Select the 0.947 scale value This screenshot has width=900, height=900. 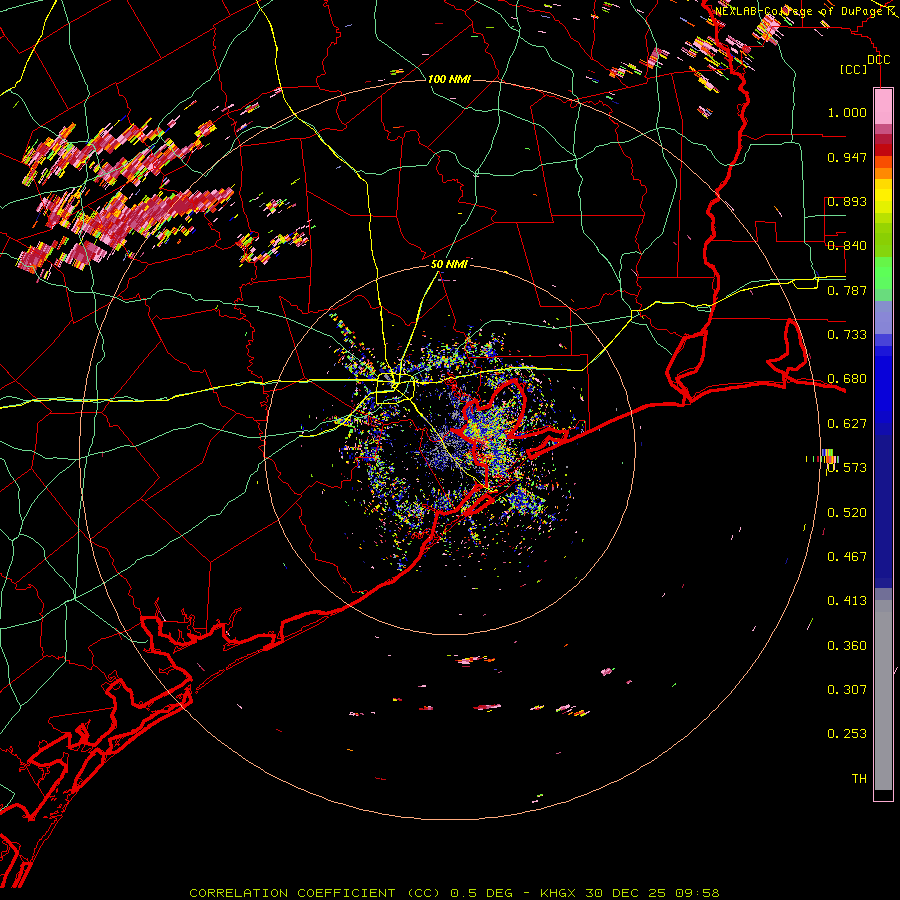click(x=847, y=157)
